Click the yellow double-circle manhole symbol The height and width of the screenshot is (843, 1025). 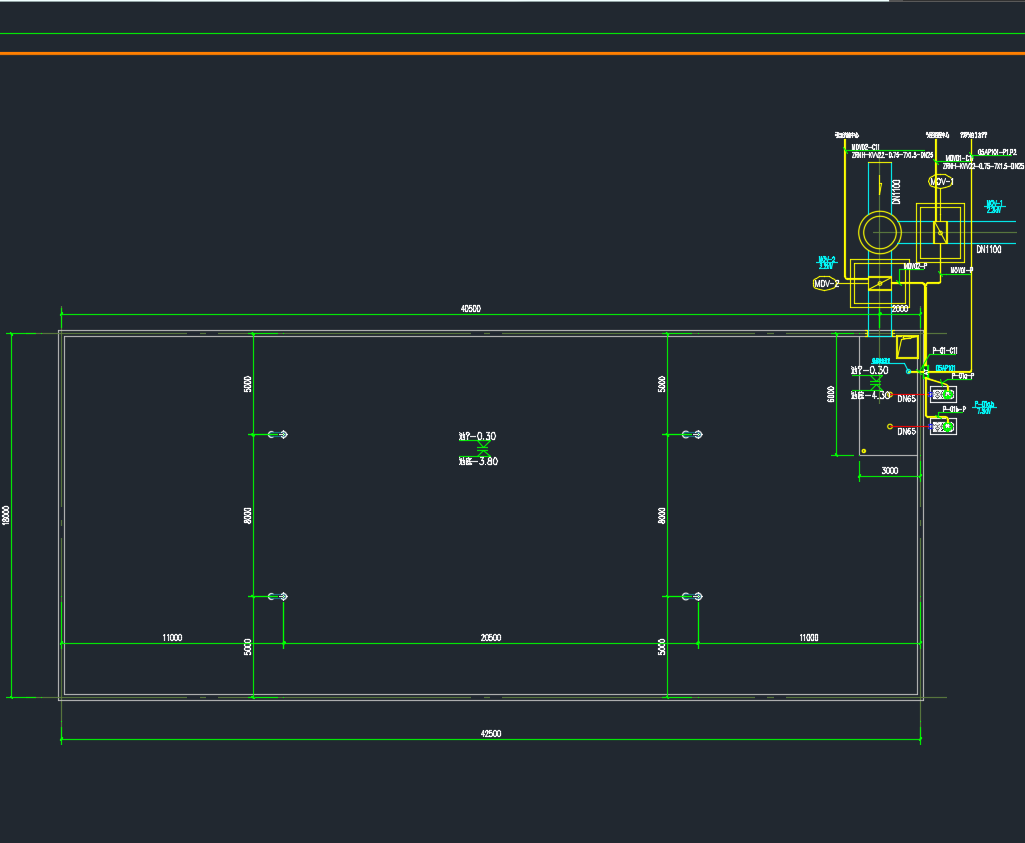pos(880,233)
